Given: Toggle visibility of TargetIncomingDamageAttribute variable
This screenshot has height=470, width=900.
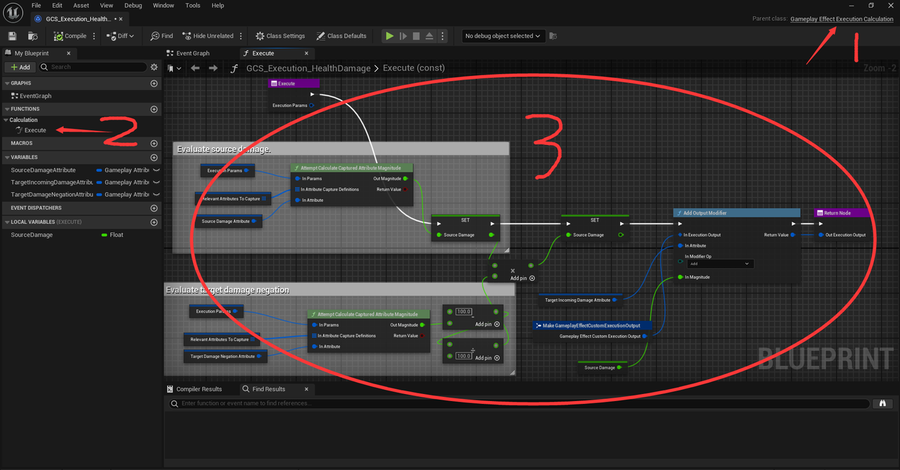Looking at the screenshot, I should (x=156, y=182).
